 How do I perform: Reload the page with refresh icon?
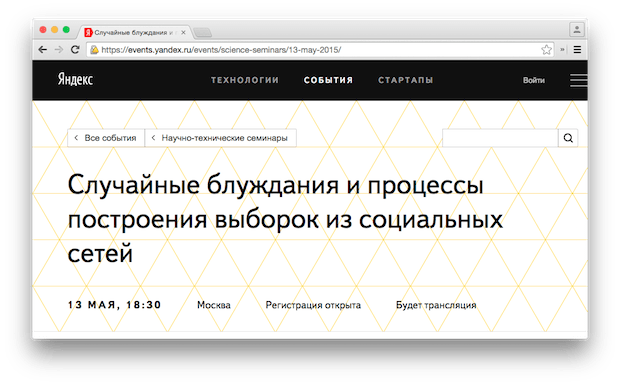pos(75,50)
